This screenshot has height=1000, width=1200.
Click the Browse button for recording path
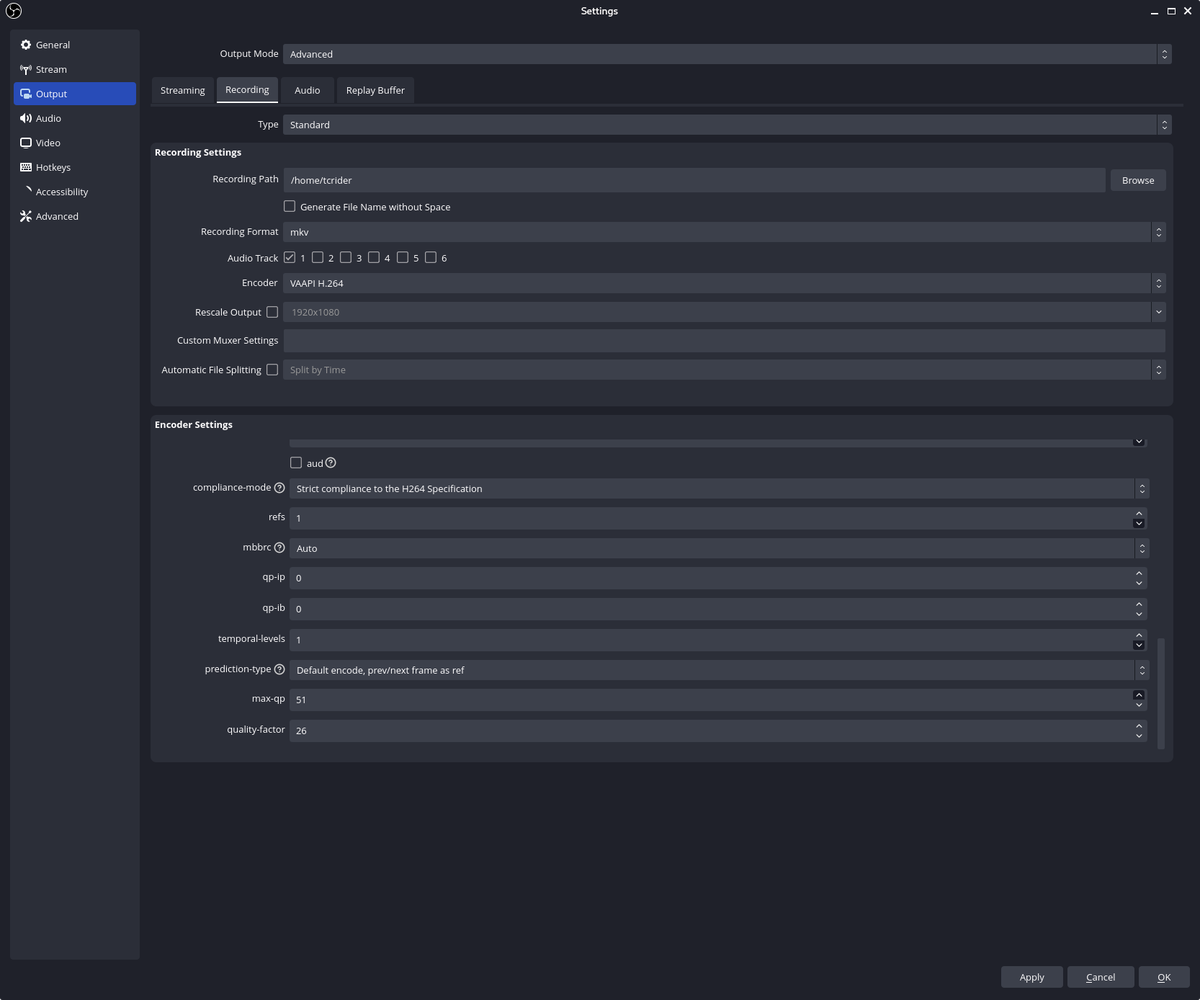[x=1138, y=180]
